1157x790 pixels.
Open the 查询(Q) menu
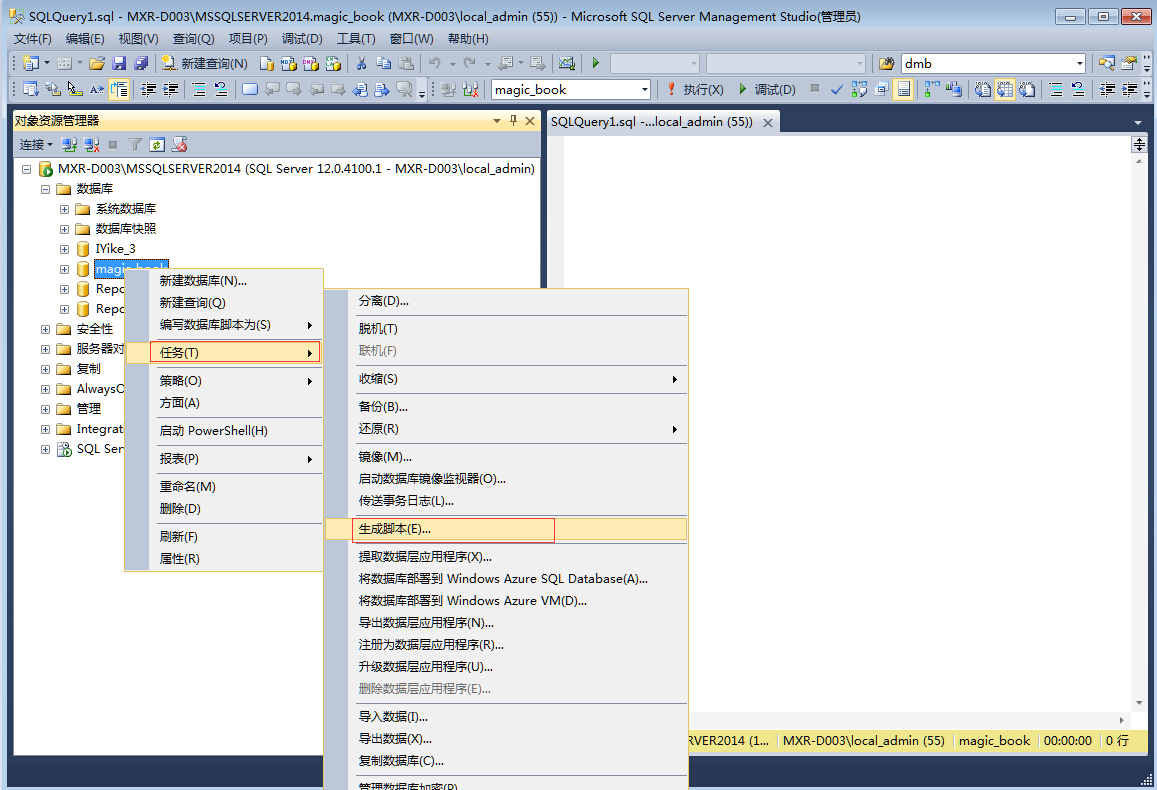coord(193,38)
